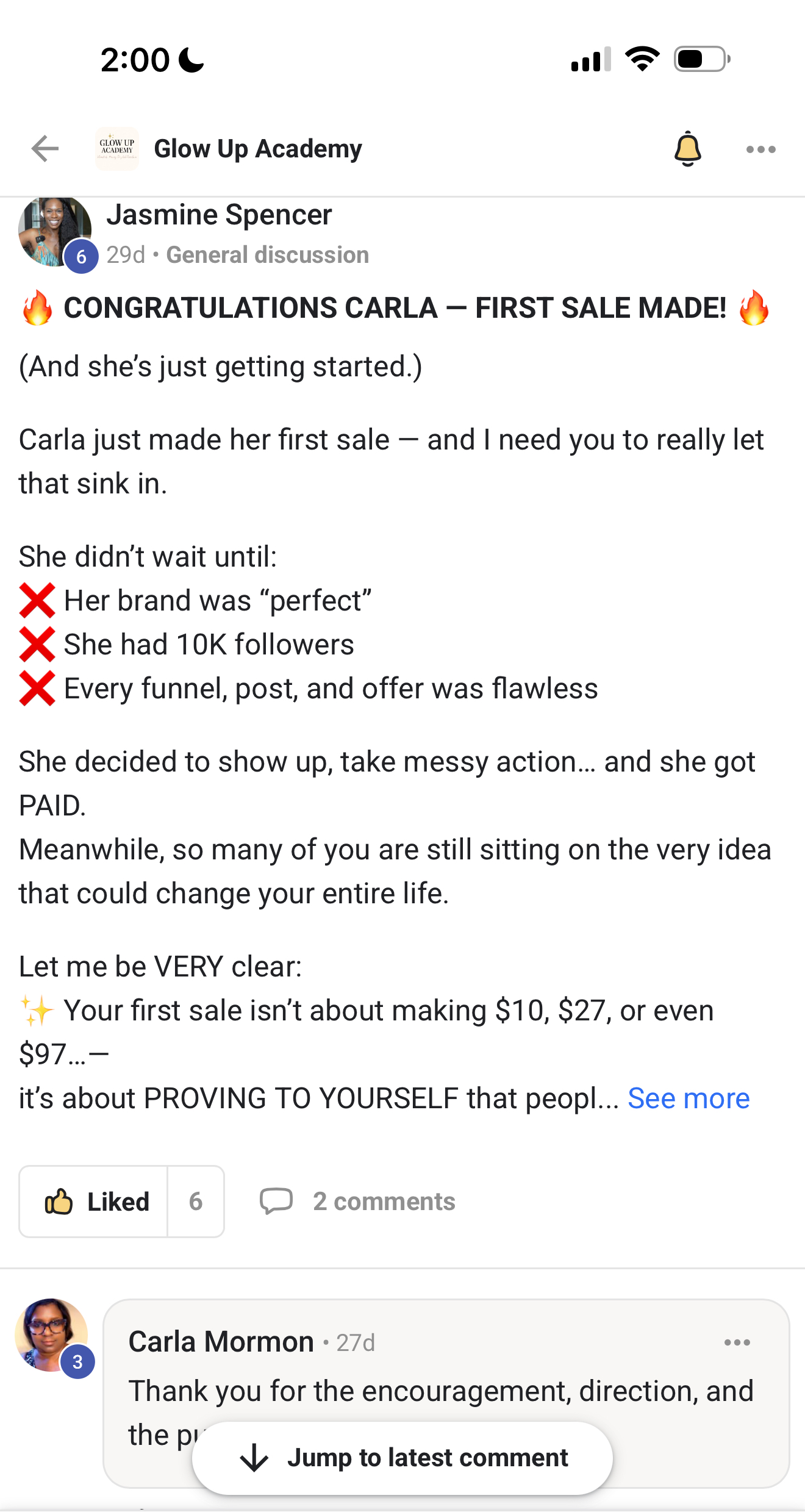The width and height of the screenshot is (805, 1512).
Task: Toggle the notification bell
Action: tap(687, 149)
